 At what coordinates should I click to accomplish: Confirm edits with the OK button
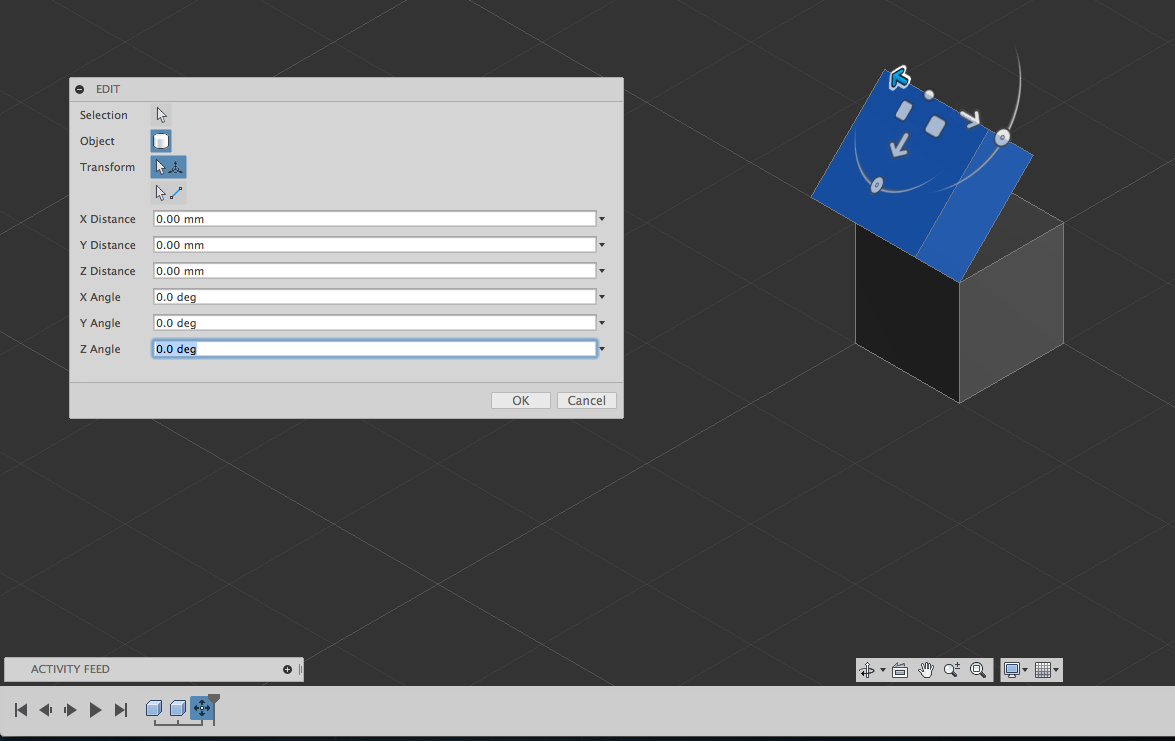click(x=520, y=400)
